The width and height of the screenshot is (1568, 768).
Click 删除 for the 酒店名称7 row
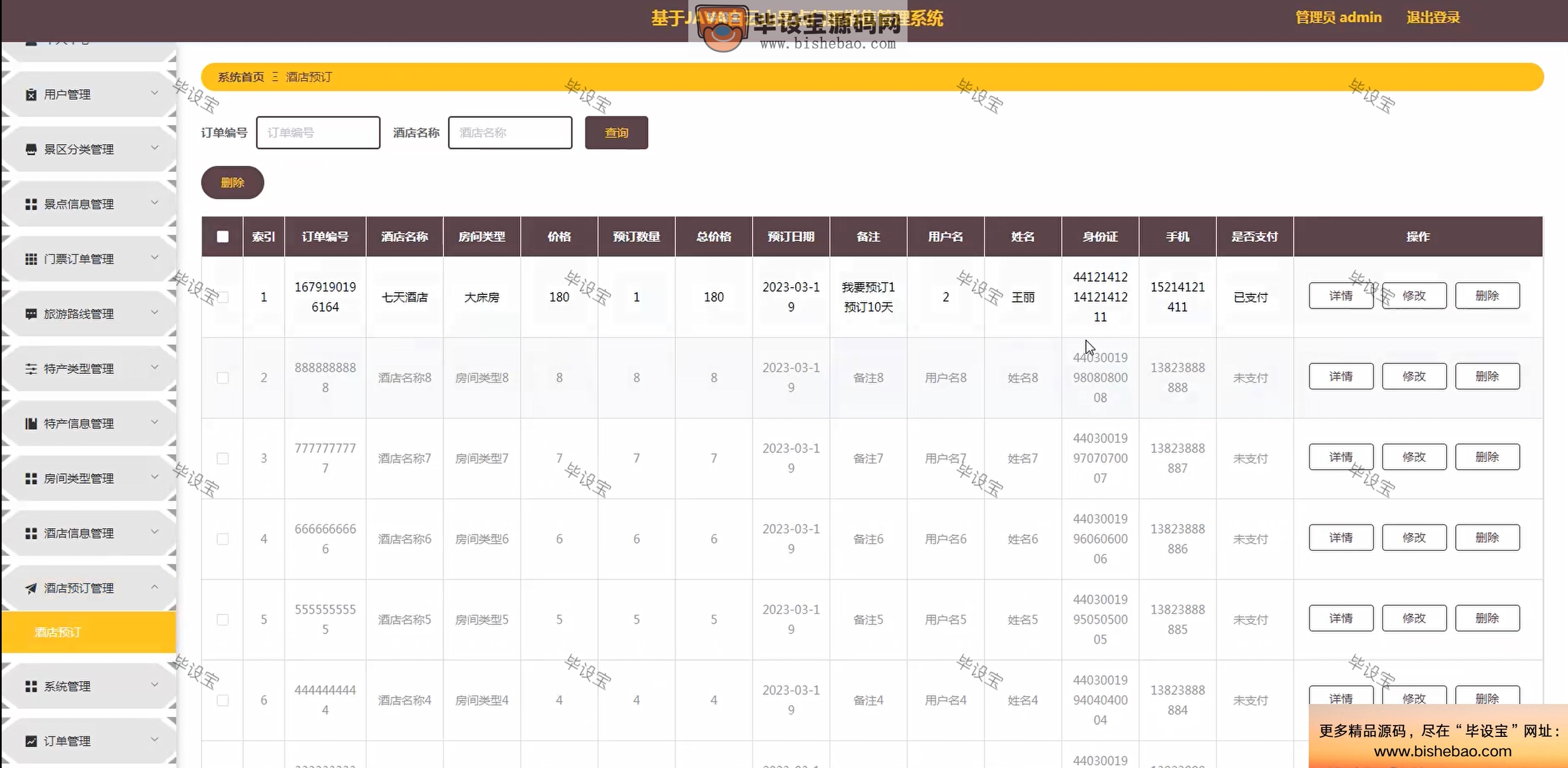(x=1487, y=457)
